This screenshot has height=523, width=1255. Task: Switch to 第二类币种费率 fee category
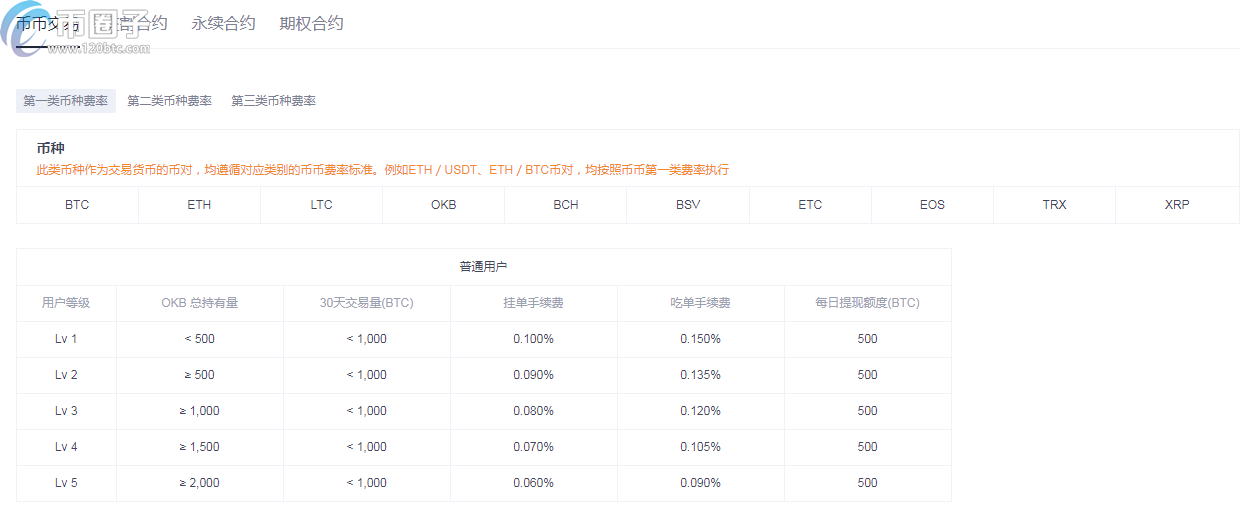pos(169,101)
